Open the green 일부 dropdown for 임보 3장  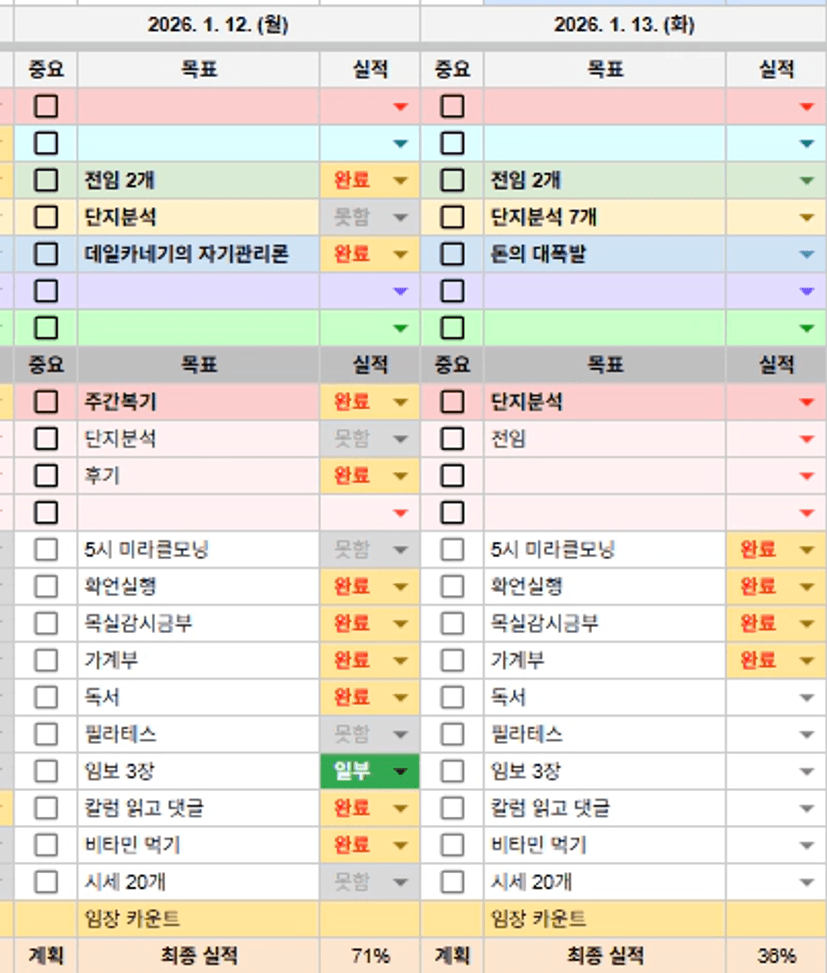pos(401,771)
